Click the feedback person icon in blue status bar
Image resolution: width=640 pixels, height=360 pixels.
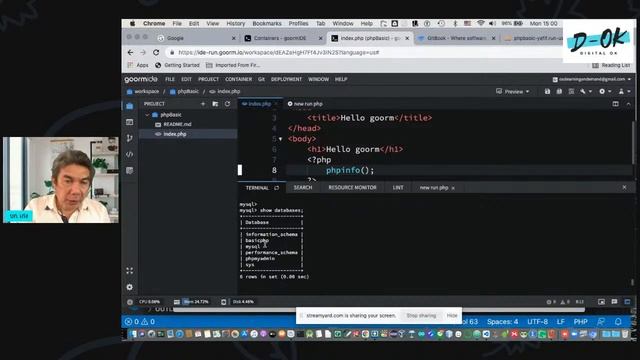(x=601, y=322)
